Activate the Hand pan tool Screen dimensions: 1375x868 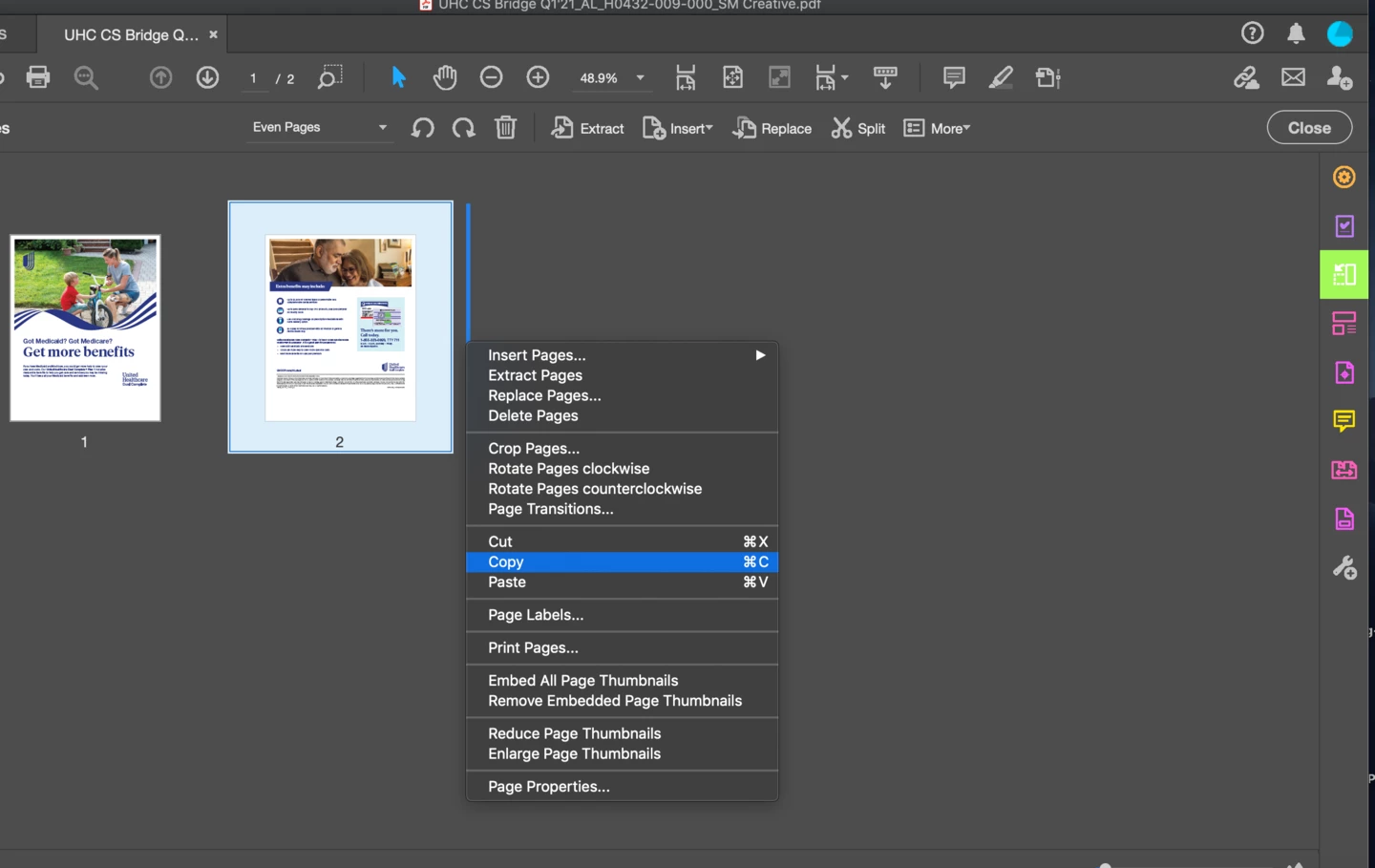(445, 77)
